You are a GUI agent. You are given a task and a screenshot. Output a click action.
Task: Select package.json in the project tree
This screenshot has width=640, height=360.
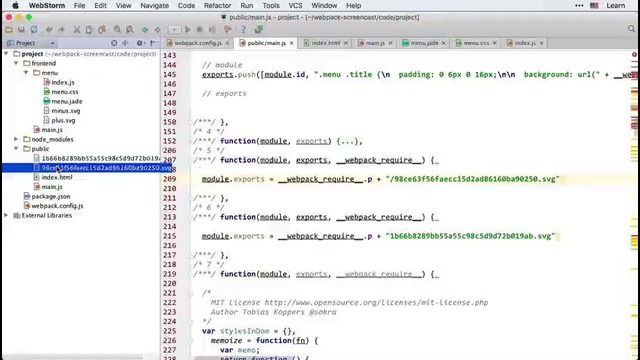[51, 196]
